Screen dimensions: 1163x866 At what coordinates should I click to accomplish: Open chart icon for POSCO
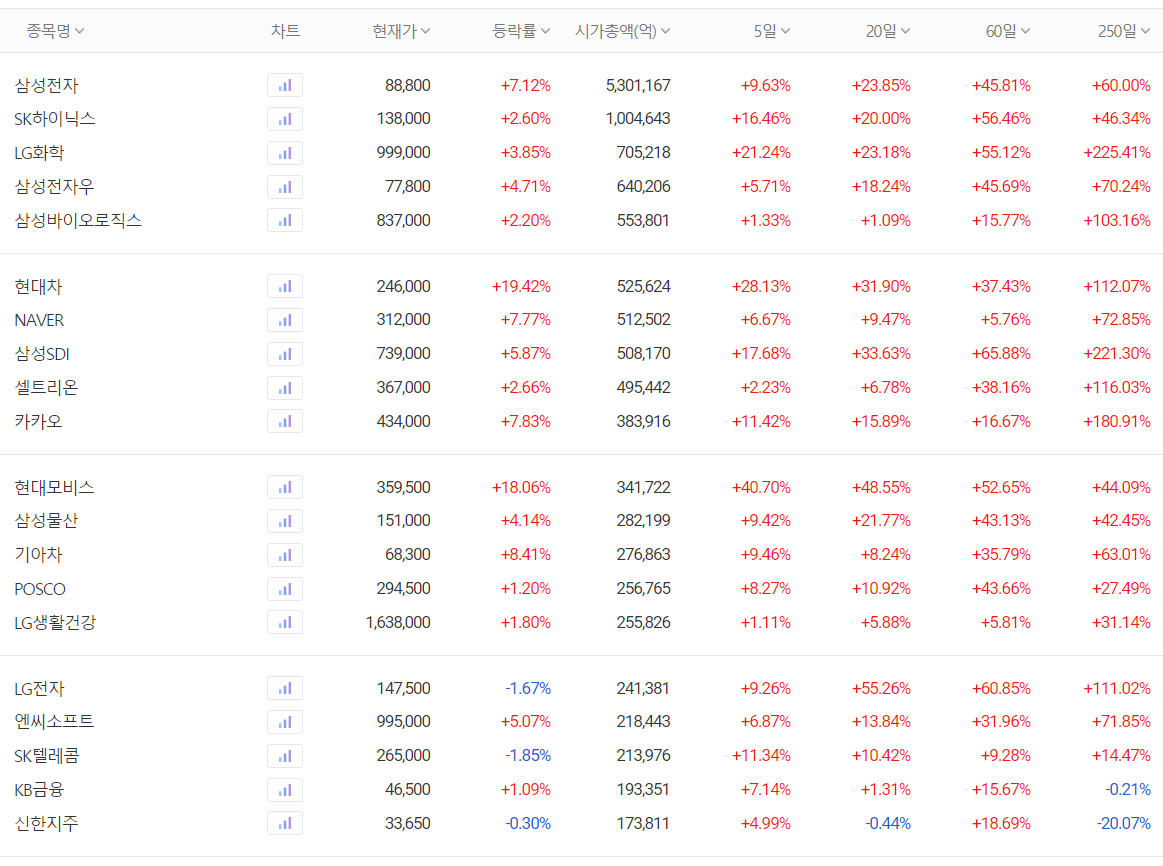pyautogui.click(x=285, y=589)
